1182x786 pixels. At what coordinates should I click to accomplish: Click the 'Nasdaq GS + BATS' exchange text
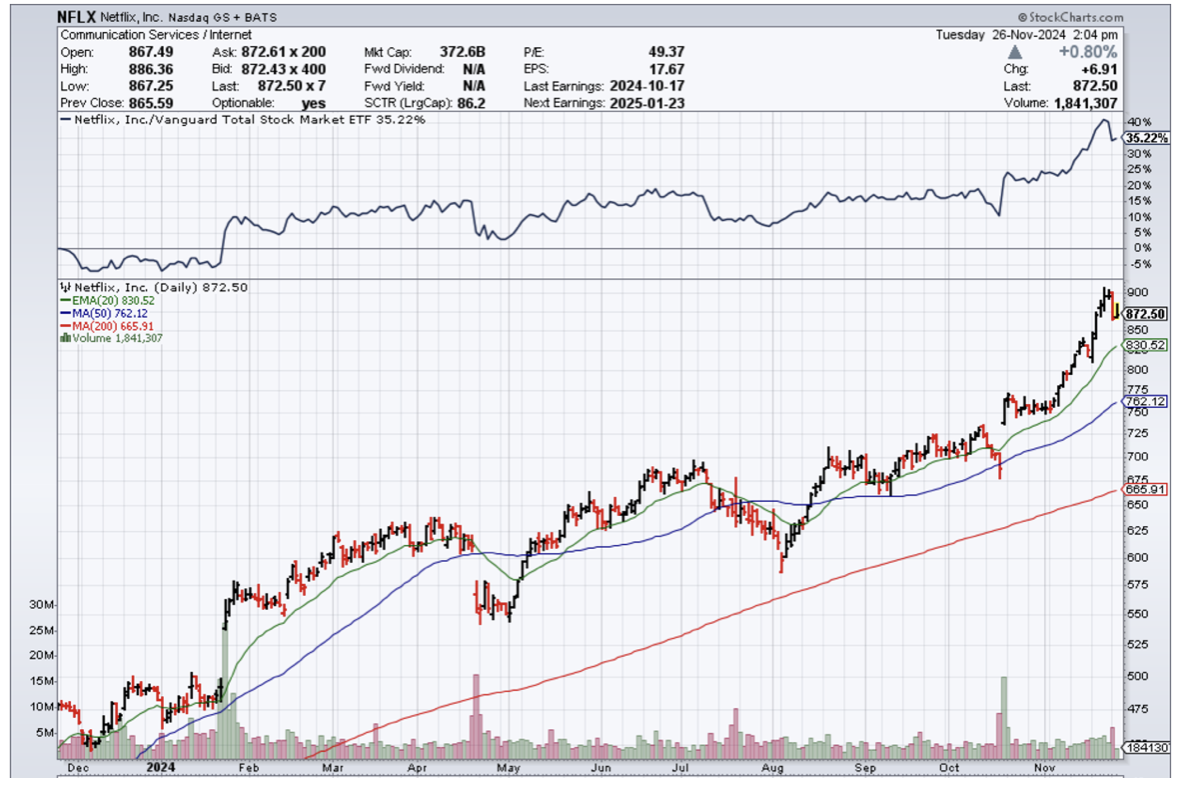tap(222, 17)
